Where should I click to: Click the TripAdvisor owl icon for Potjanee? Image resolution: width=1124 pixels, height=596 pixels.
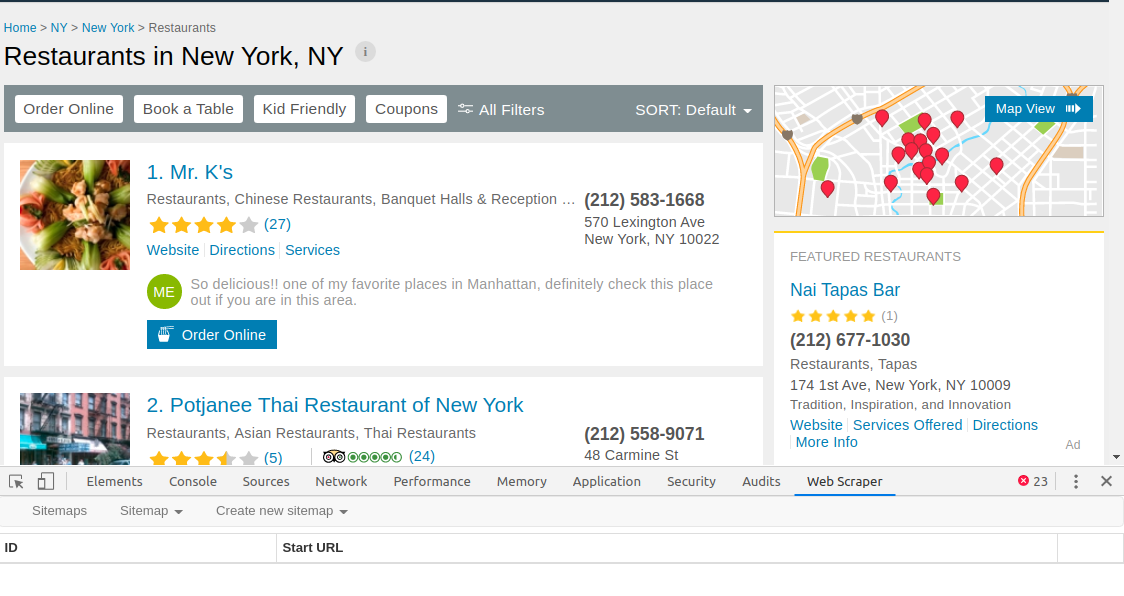[333, 456]
